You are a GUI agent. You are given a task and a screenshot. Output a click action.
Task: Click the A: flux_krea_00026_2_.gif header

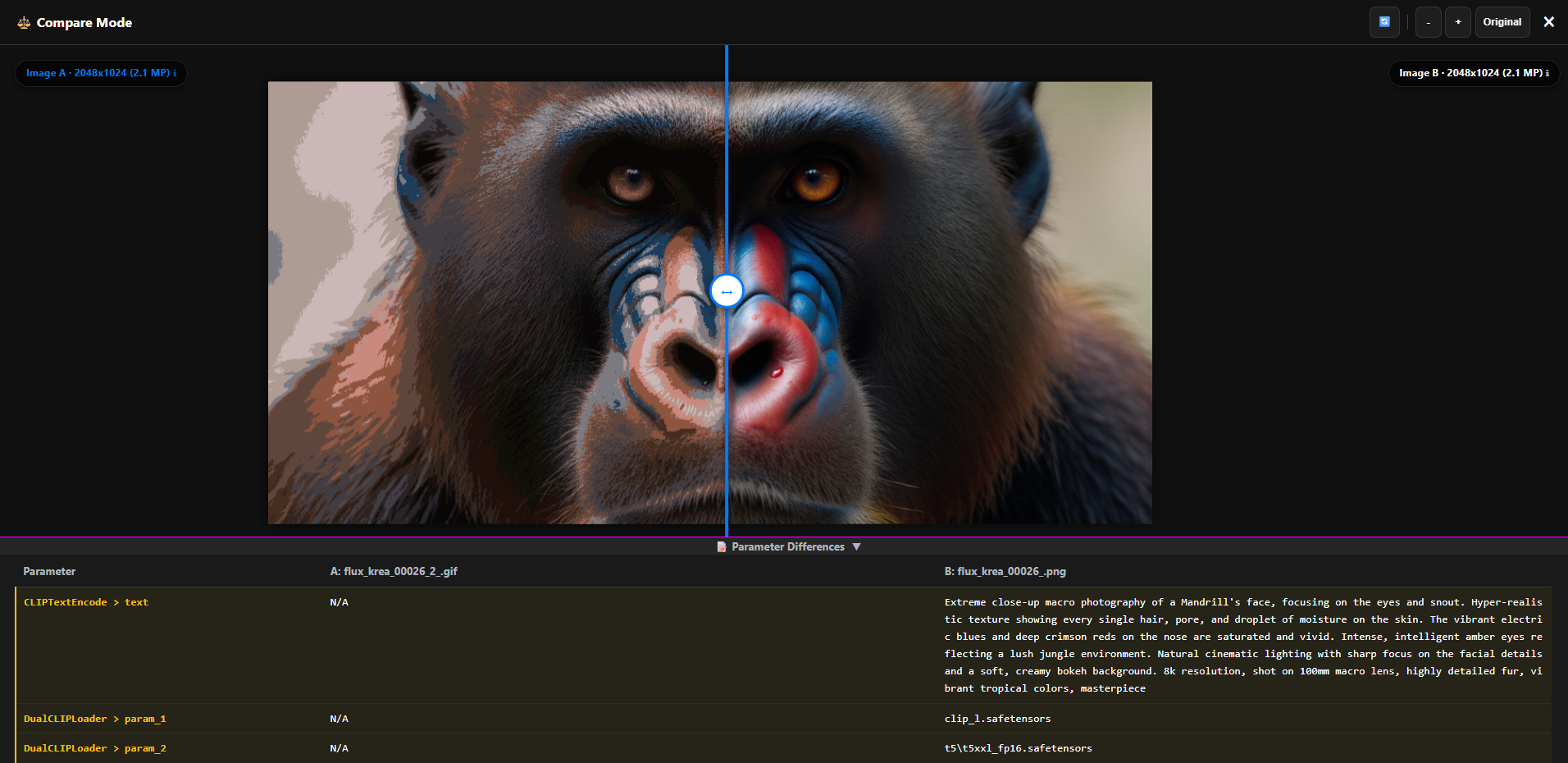tap(393, 571)
